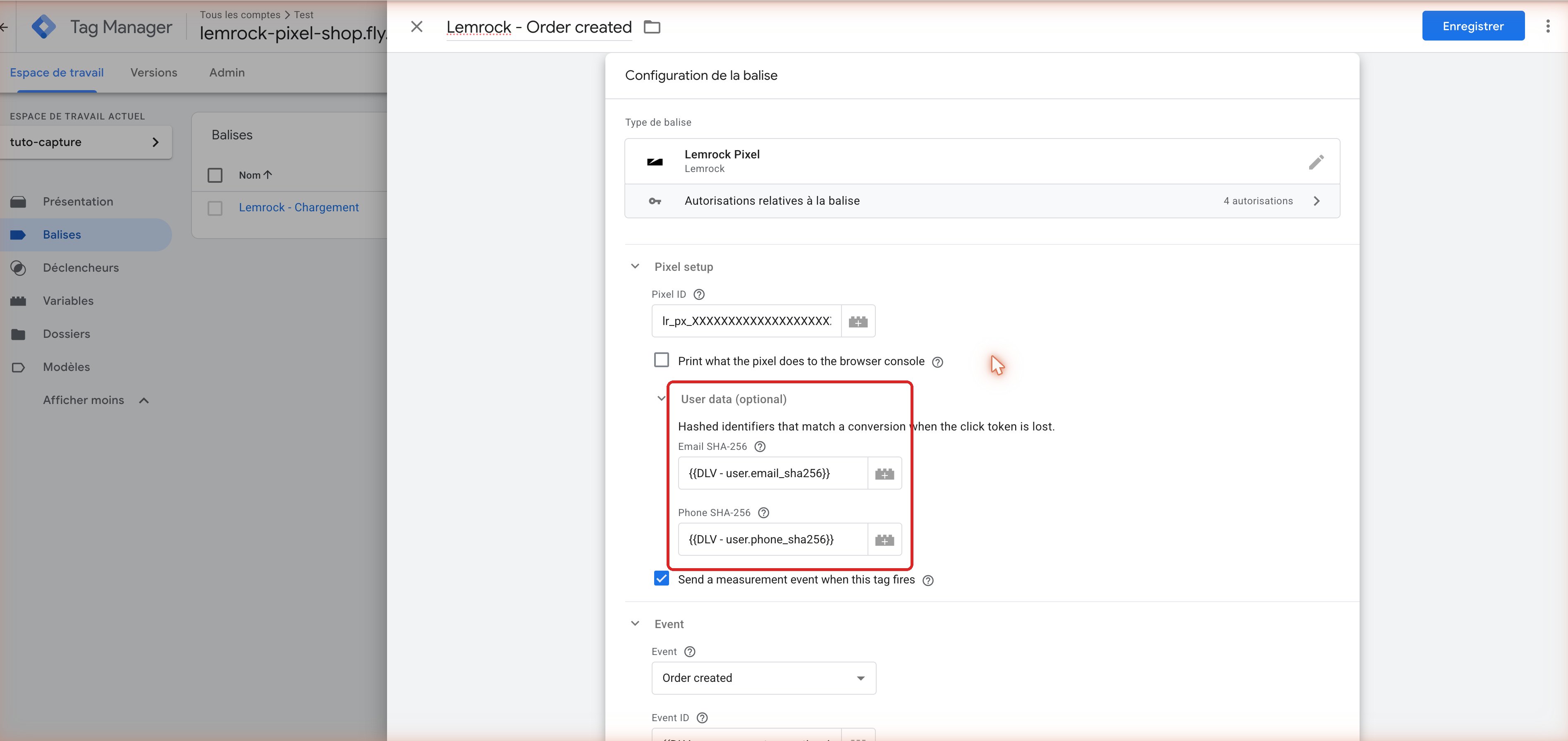The width and height of the screenshot is (1568, 741).
Task: Open Lemrock - Chargement tag link
Action: coord(298,208)
